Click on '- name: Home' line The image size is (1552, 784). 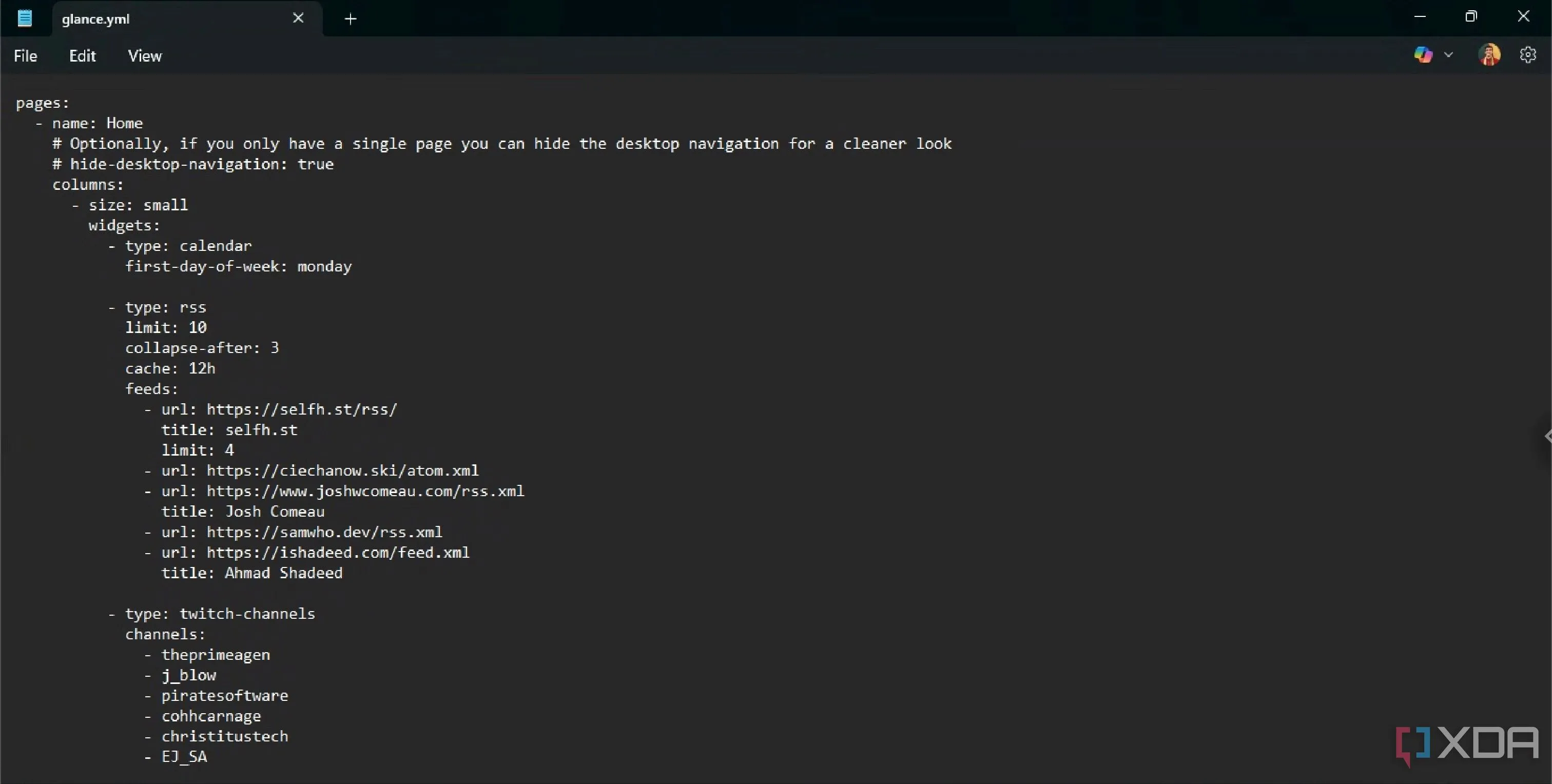tap(89, 124)
